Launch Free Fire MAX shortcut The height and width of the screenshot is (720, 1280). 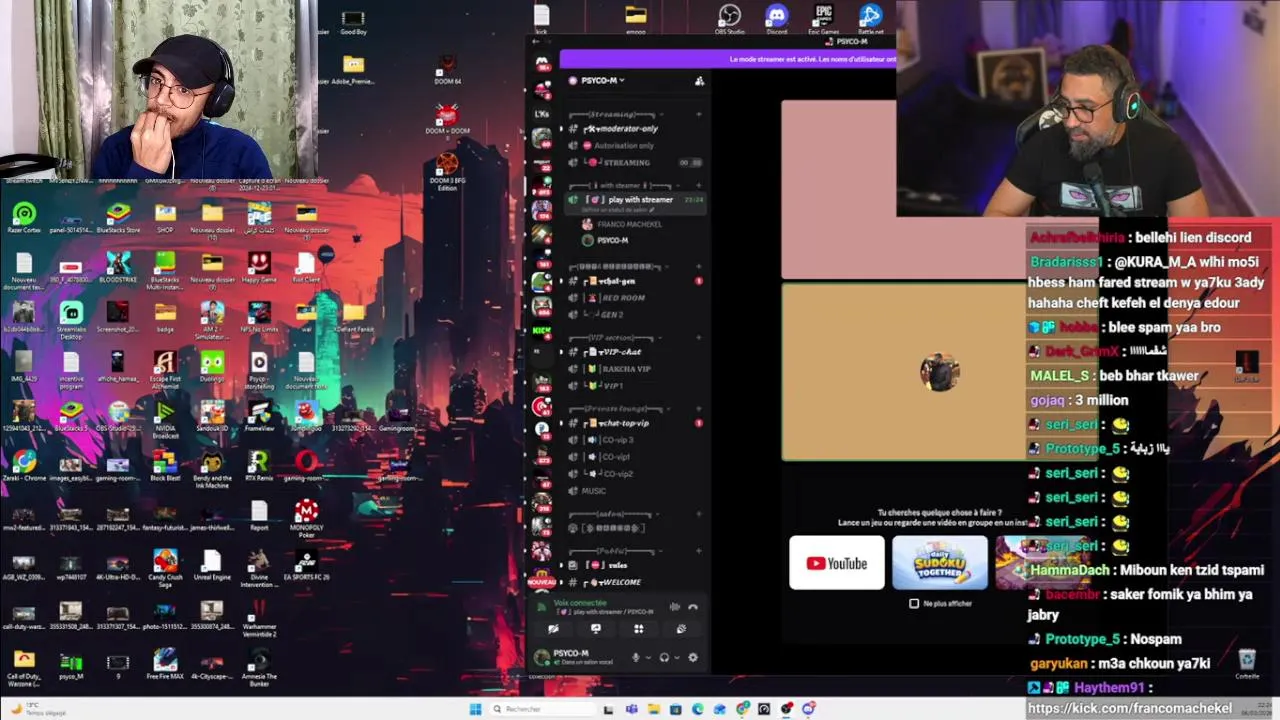tap(165, 665)
